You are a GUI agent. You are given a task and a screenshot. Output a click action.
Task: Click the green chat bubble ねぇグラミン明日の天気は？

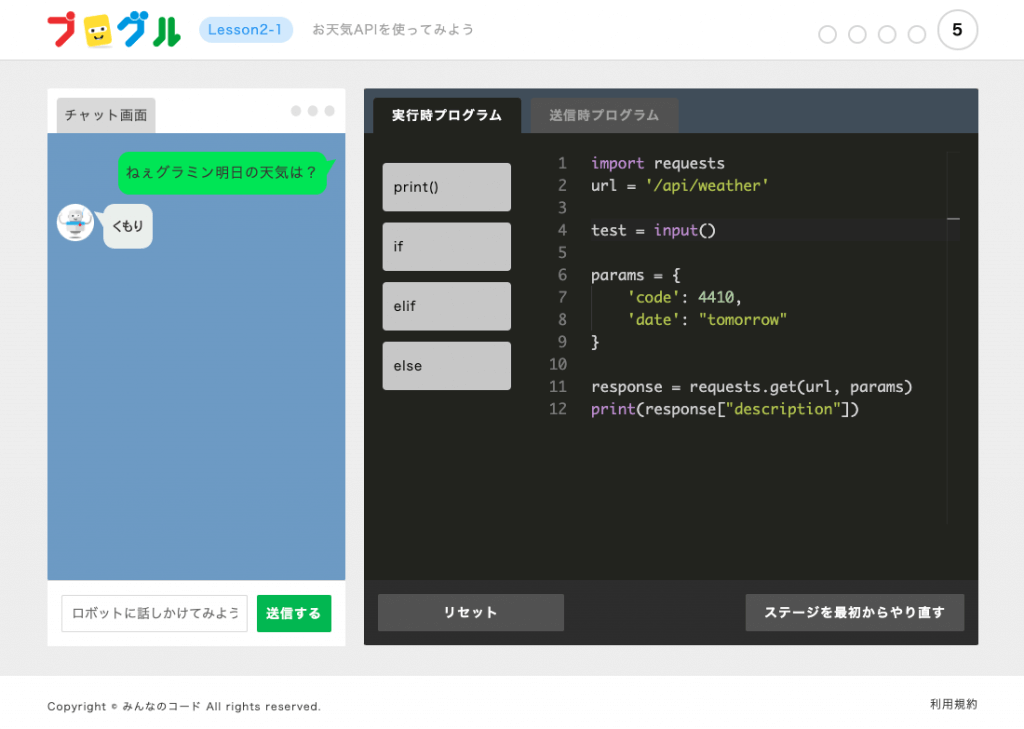(223, 172)
